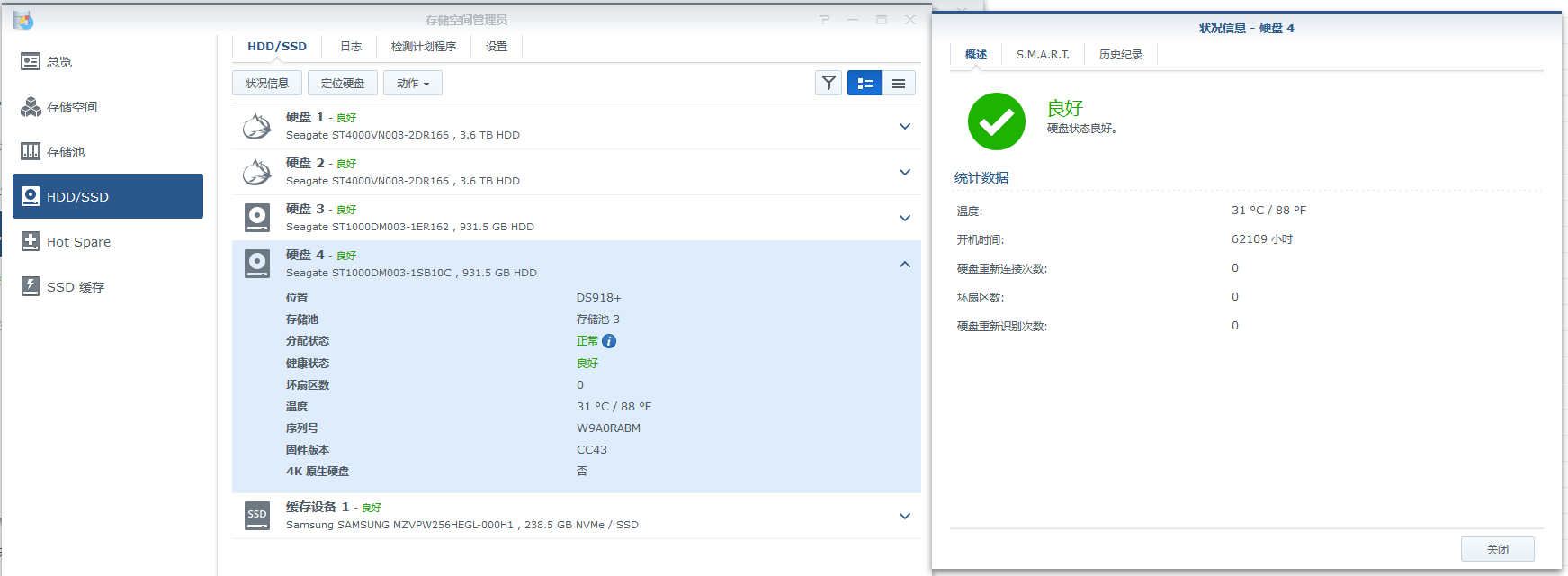Open the 历史纪录 tab

pyautogui.click(x=1121, y=55)
